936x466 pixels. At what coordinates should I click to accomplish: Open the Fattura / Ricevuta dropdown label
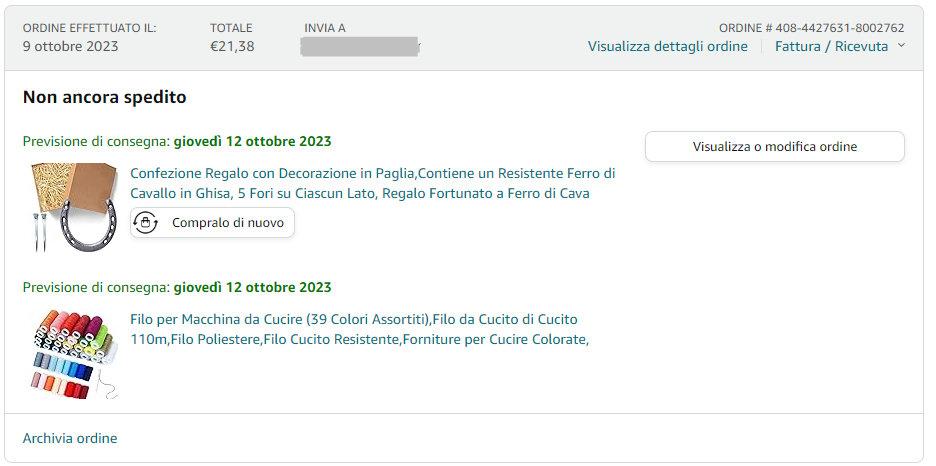pyautogui.click(x=831, y=46)
